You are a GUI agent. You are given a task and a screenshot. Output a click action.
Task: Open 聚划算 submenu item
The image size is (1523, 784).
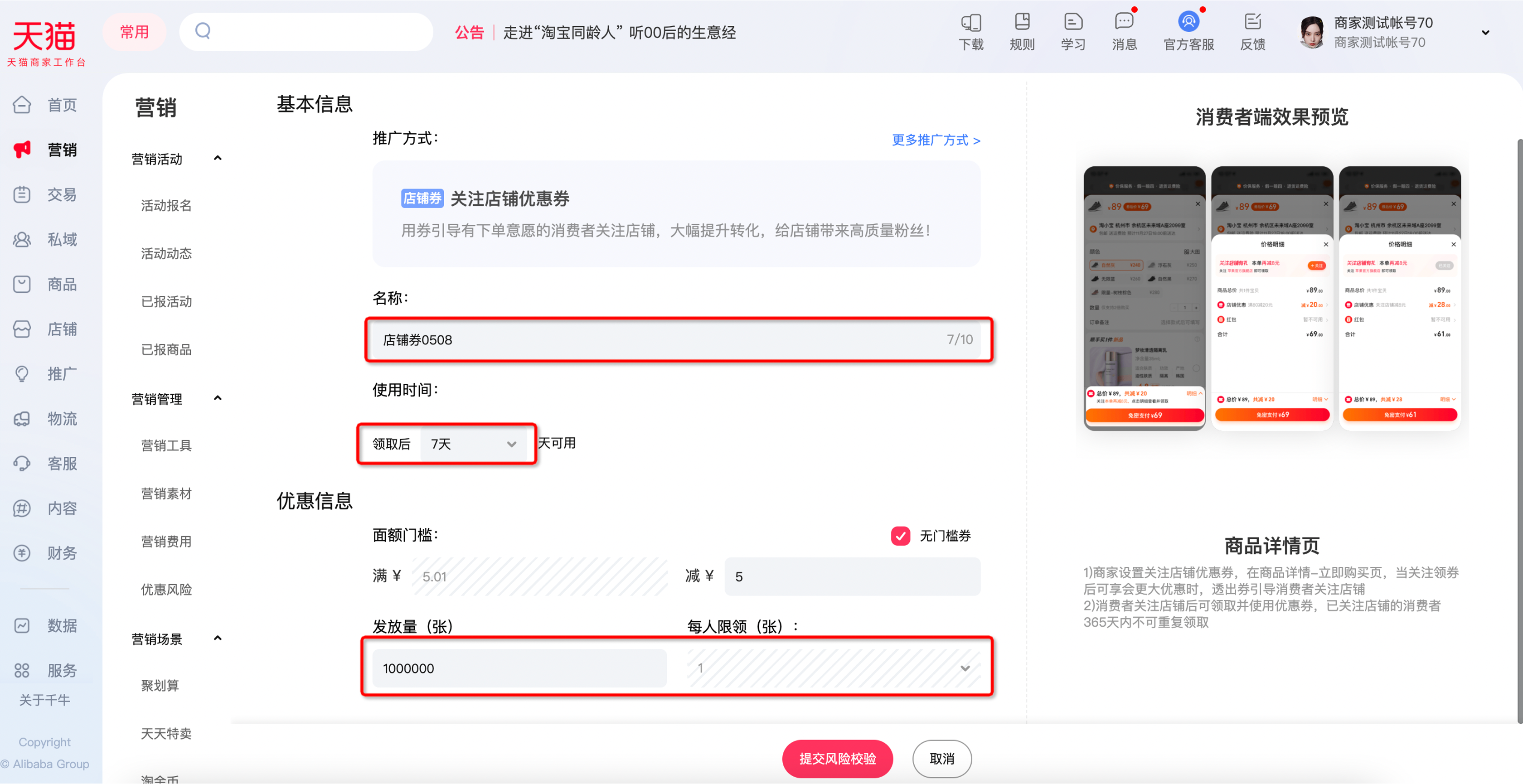160,686
